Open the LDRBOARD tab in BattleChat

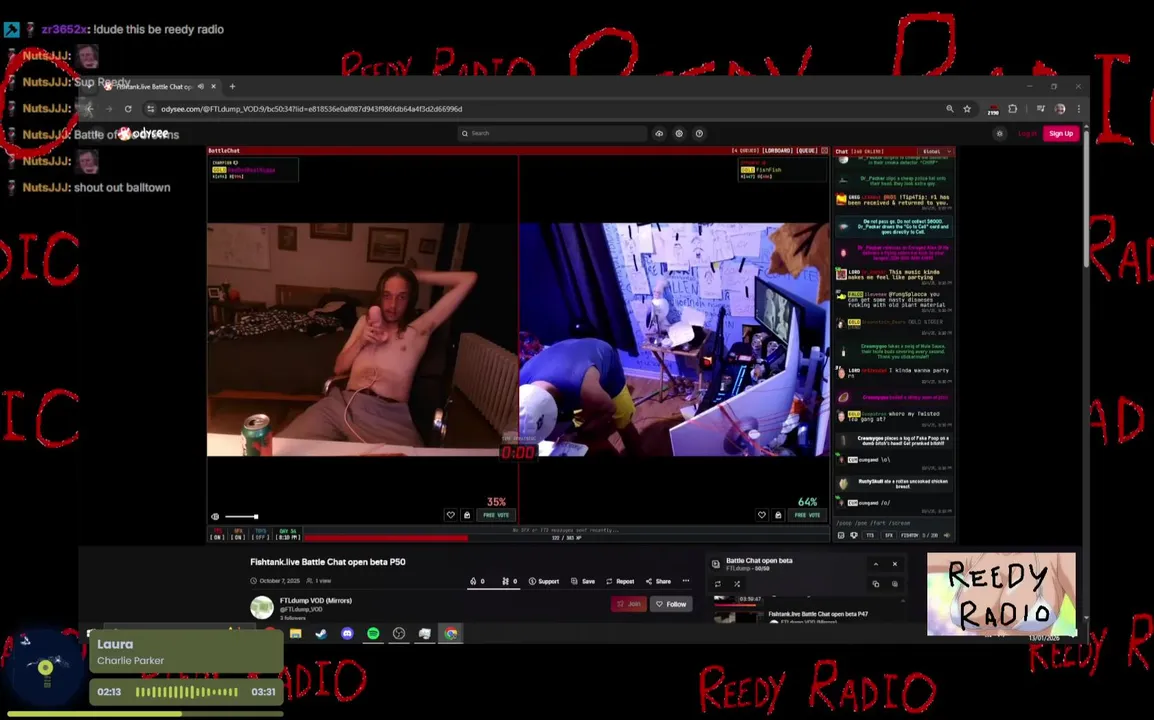click(779, 150)
